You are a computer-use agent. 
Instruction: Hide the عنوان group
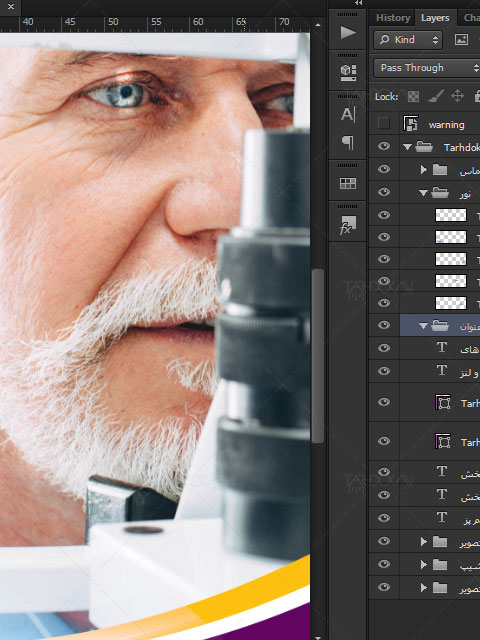pyautogui.click(x=384, y=325)
